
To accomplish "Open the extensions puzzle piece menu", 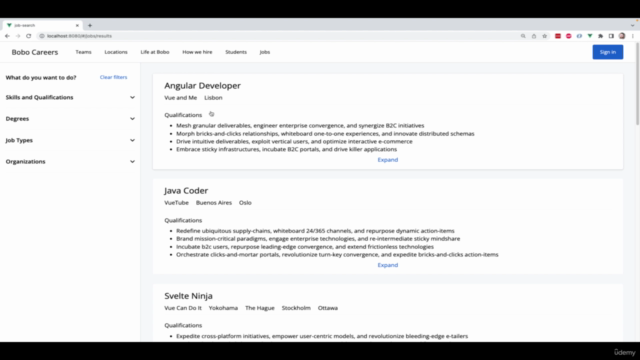I will [x=600, y=36].
